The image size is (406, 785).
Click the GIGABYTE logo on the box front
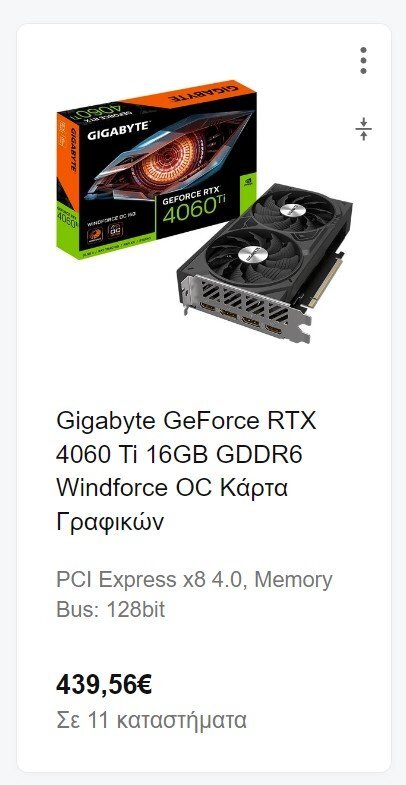point(118,131)
